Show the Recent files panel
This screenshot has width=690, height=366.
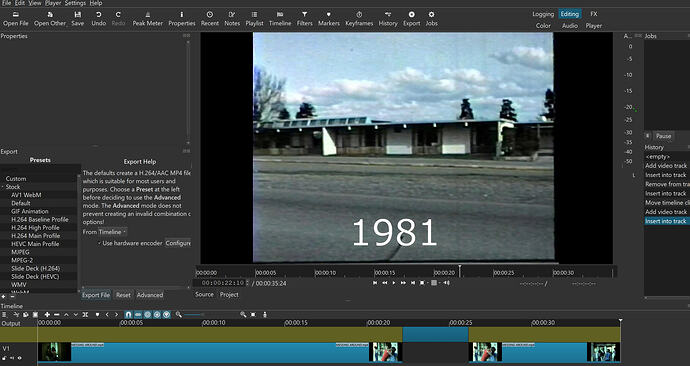(209, 19)
